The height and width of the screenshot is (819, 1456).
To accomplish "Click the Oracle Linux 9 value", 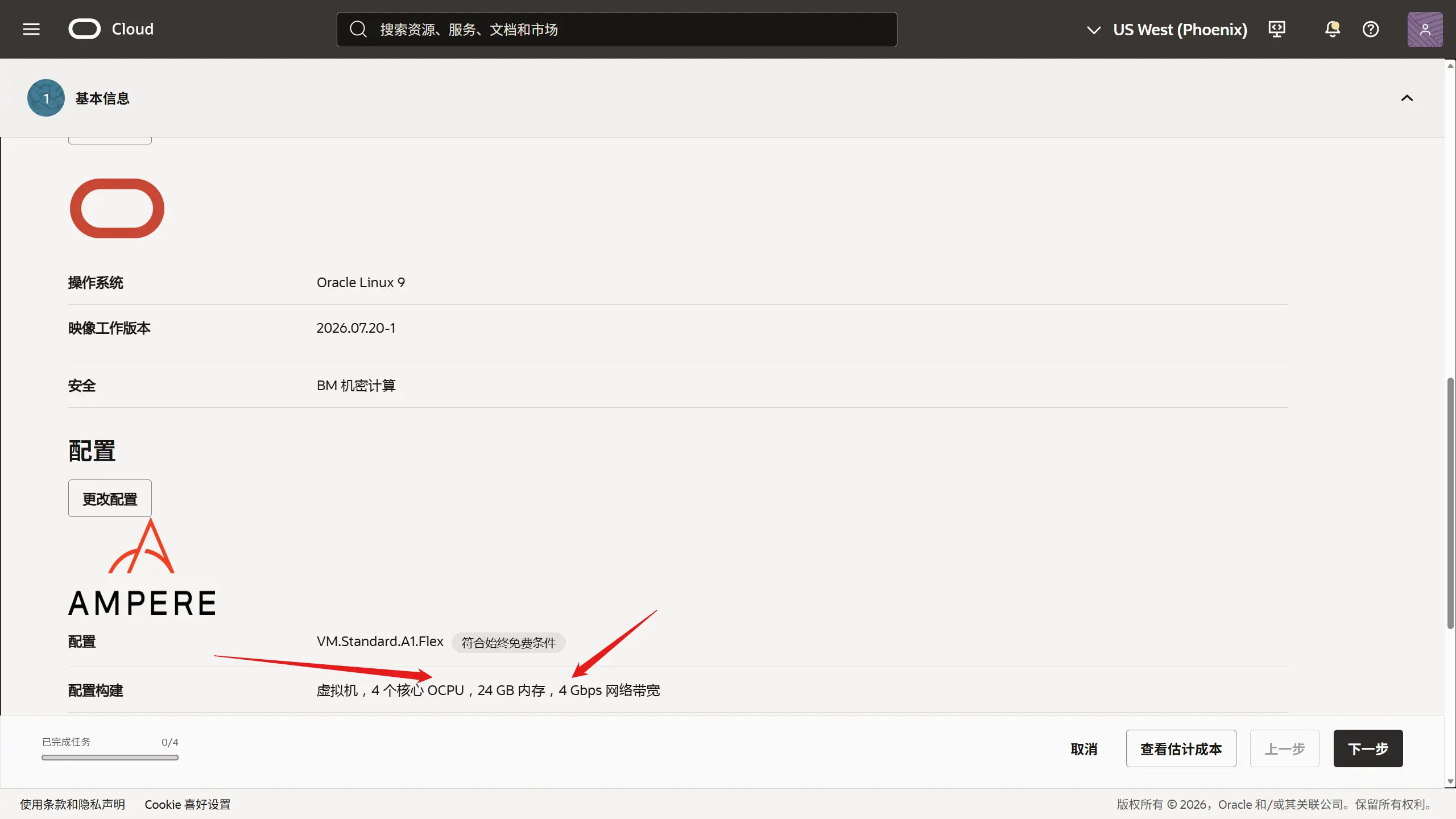I will pos(361,283).
